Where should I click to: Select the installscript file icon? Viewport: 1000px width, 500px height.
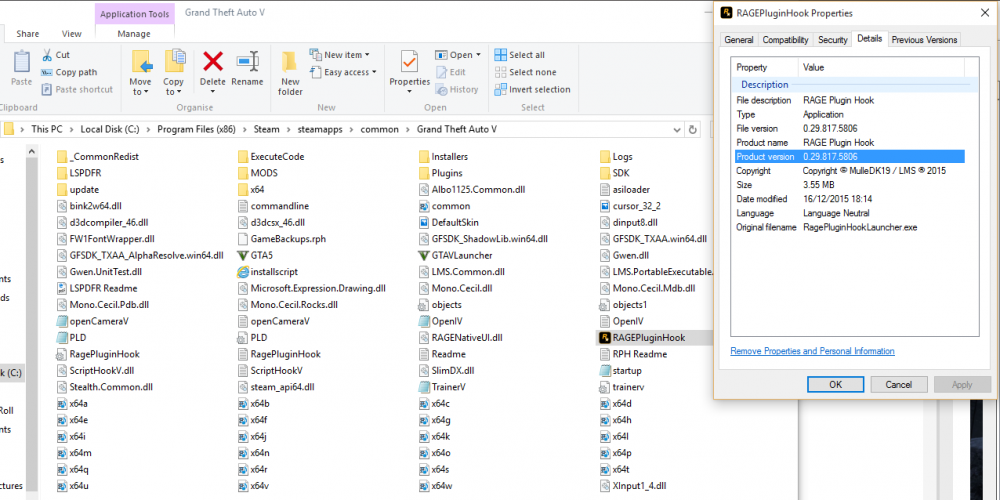[x=242, y=272]
